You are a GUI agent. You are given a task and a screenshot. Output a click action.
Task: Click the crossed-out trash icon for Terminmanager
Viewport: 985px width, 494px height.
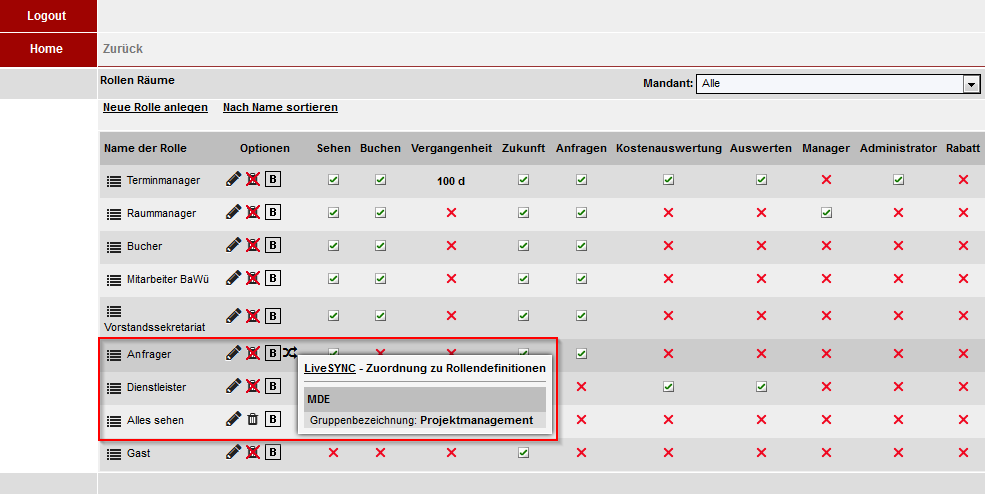(253, 180)
